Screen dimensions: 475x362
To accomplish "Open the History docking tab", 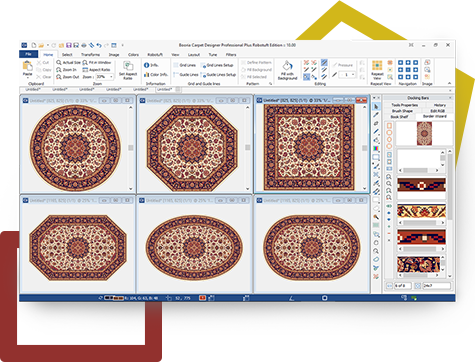I will pos(440,105).
